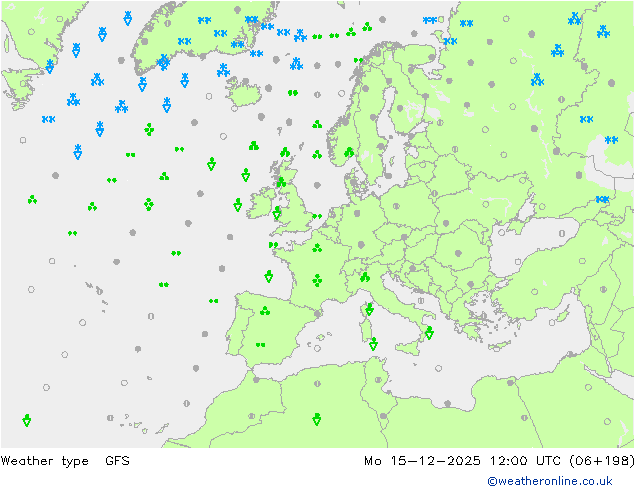This screenshot has height=490, width=634.
Task: Open the weatheronline.co.uk copyright link
Action: tap(550, 481)
